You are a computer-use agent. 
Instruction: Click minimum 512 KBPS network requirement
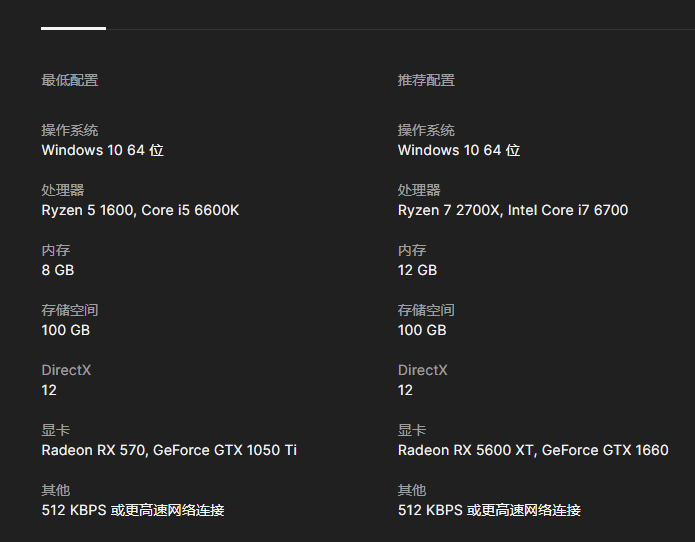[x=133, y=510]
